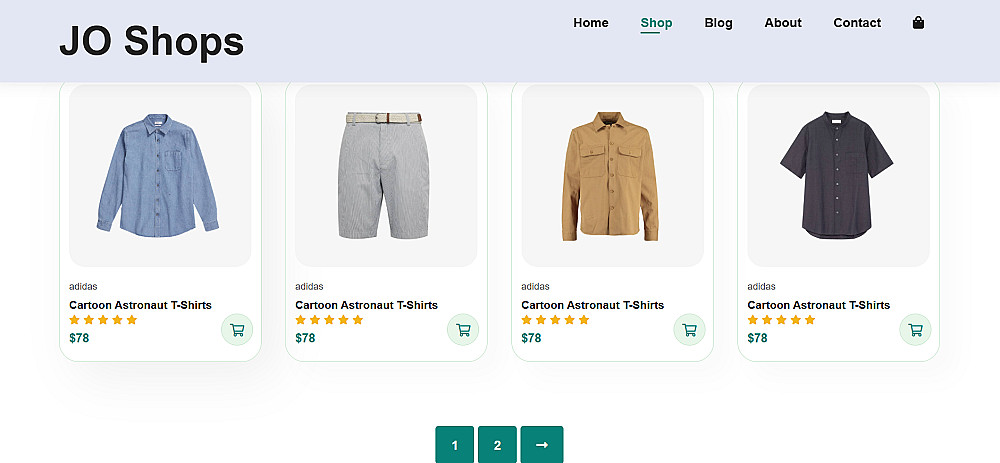Click the JO Shops logo title
This screenshot has height=463, width=1000.
point(151,41)
